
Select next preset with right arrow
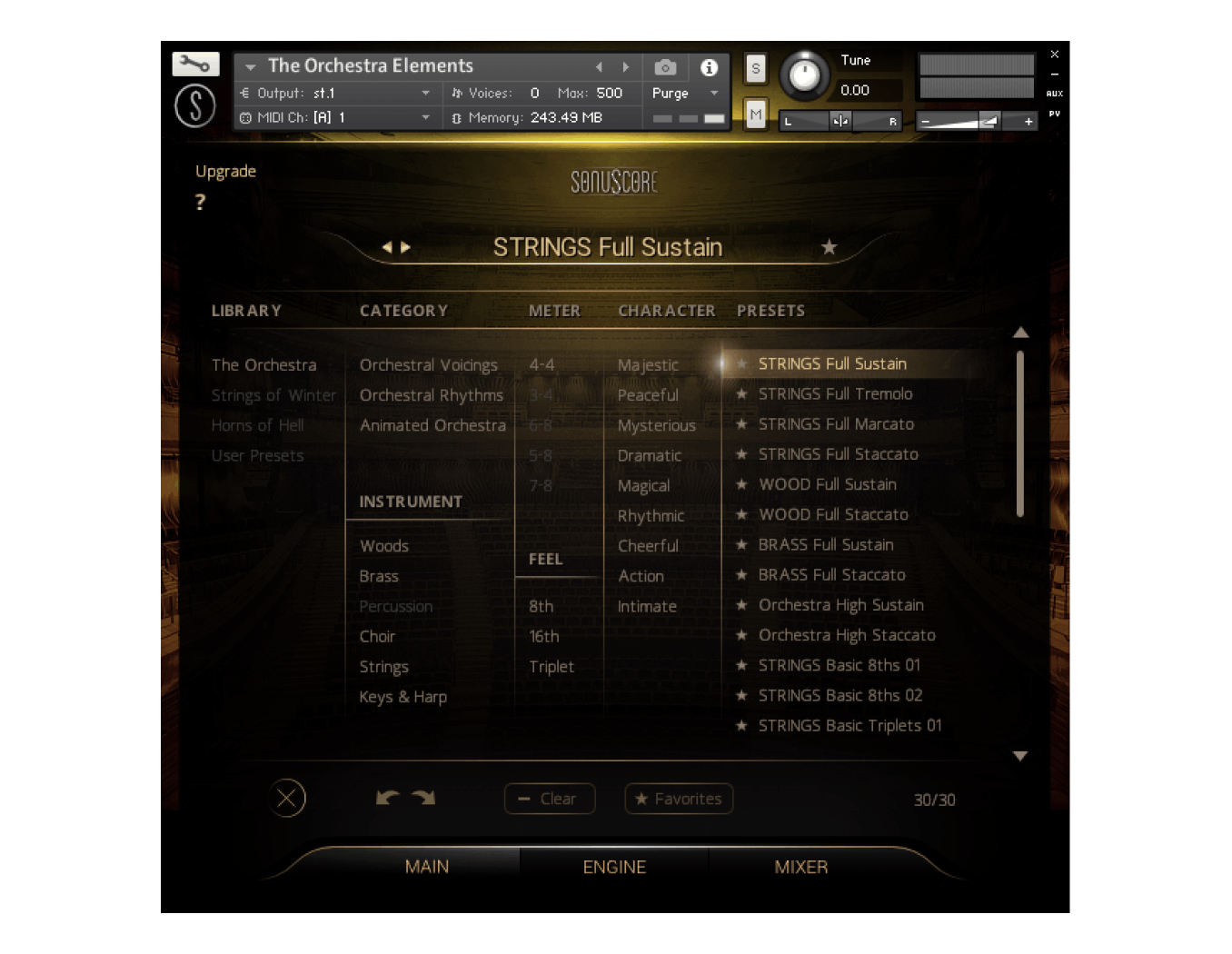405,247
